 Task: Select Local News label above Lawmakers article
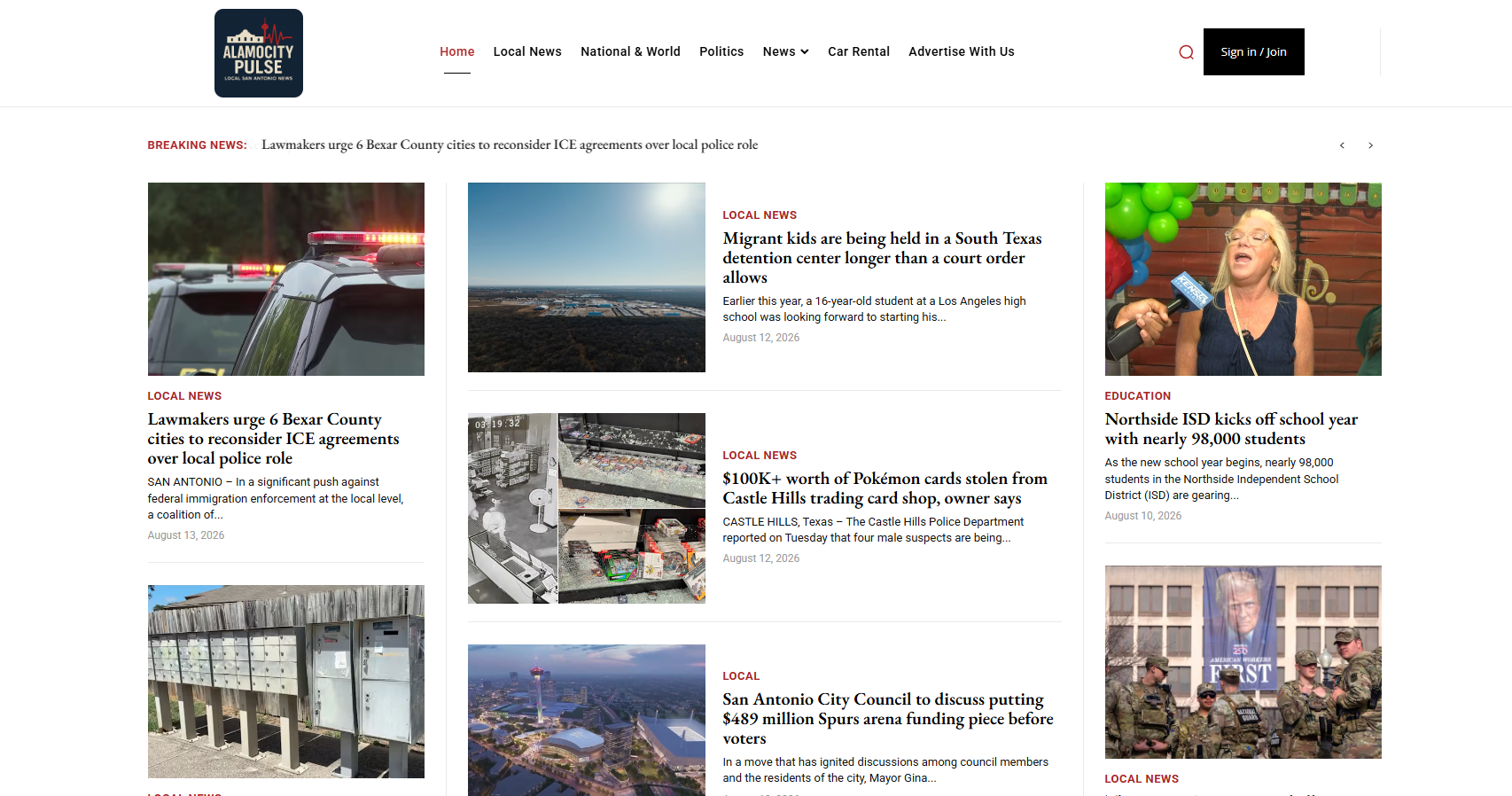click(184, 396)
